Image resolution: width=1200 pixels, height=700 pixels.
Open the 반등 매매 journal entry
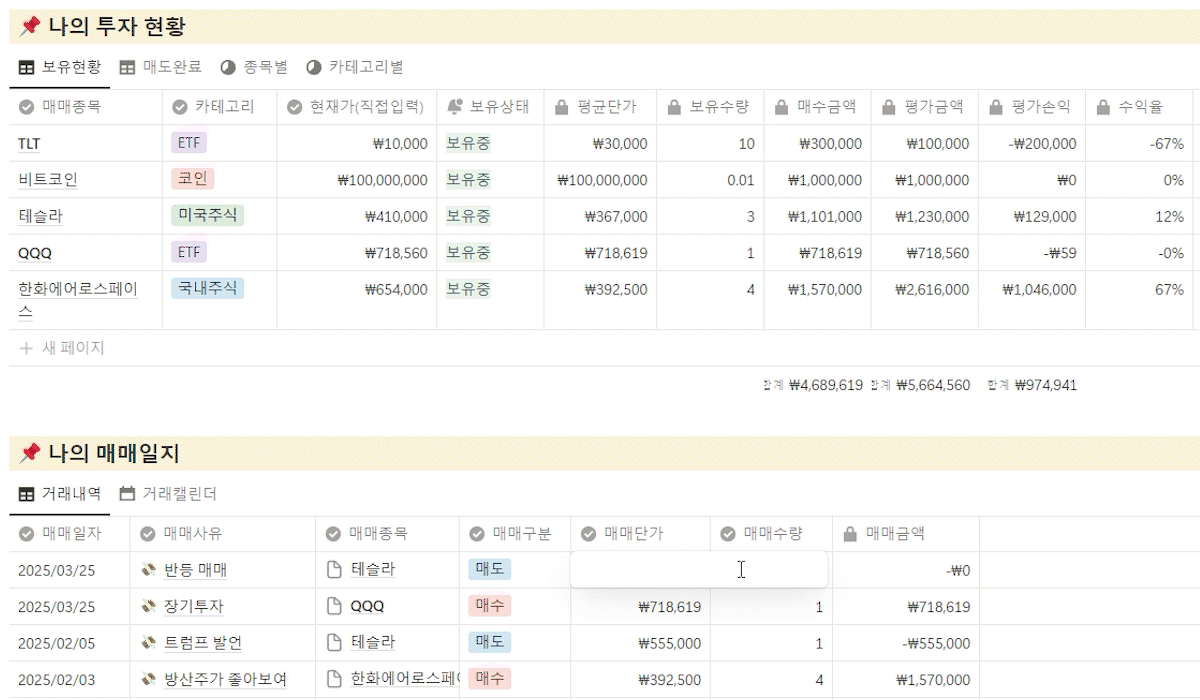point(196,570)
